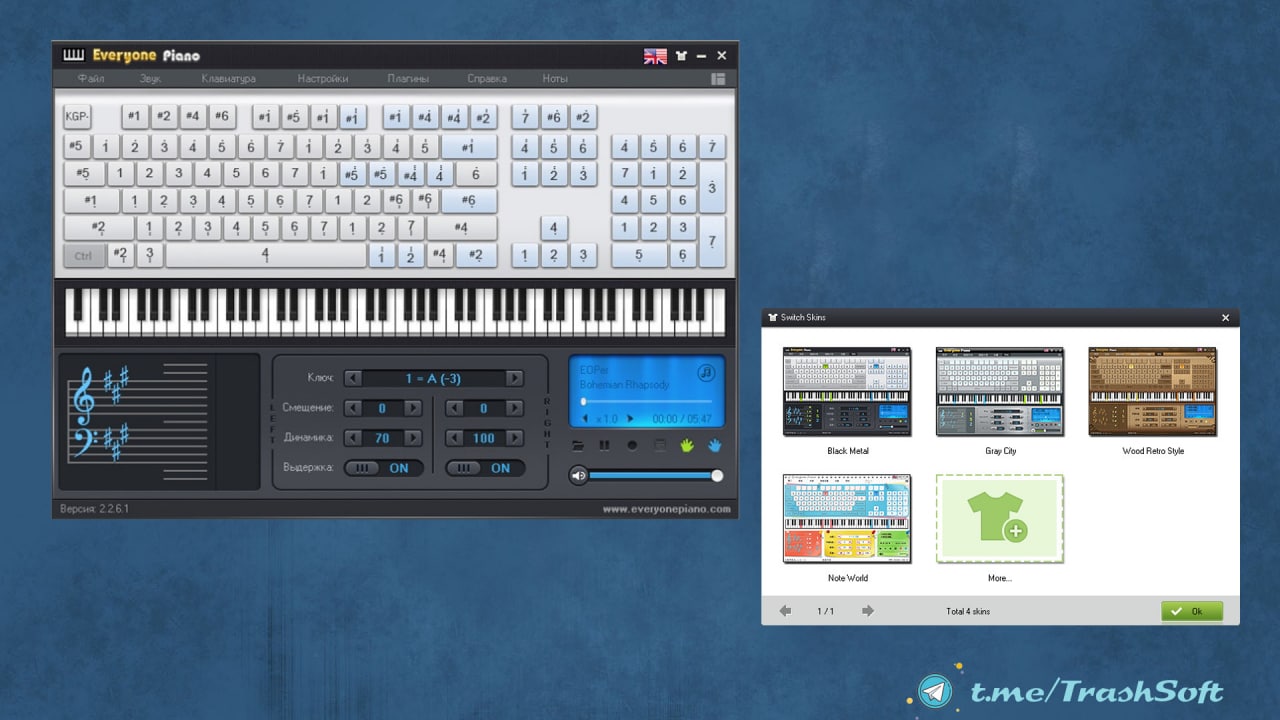Decrease left hand offset value 0
This screenshot has height=720, width=1280.
(352, 408)
